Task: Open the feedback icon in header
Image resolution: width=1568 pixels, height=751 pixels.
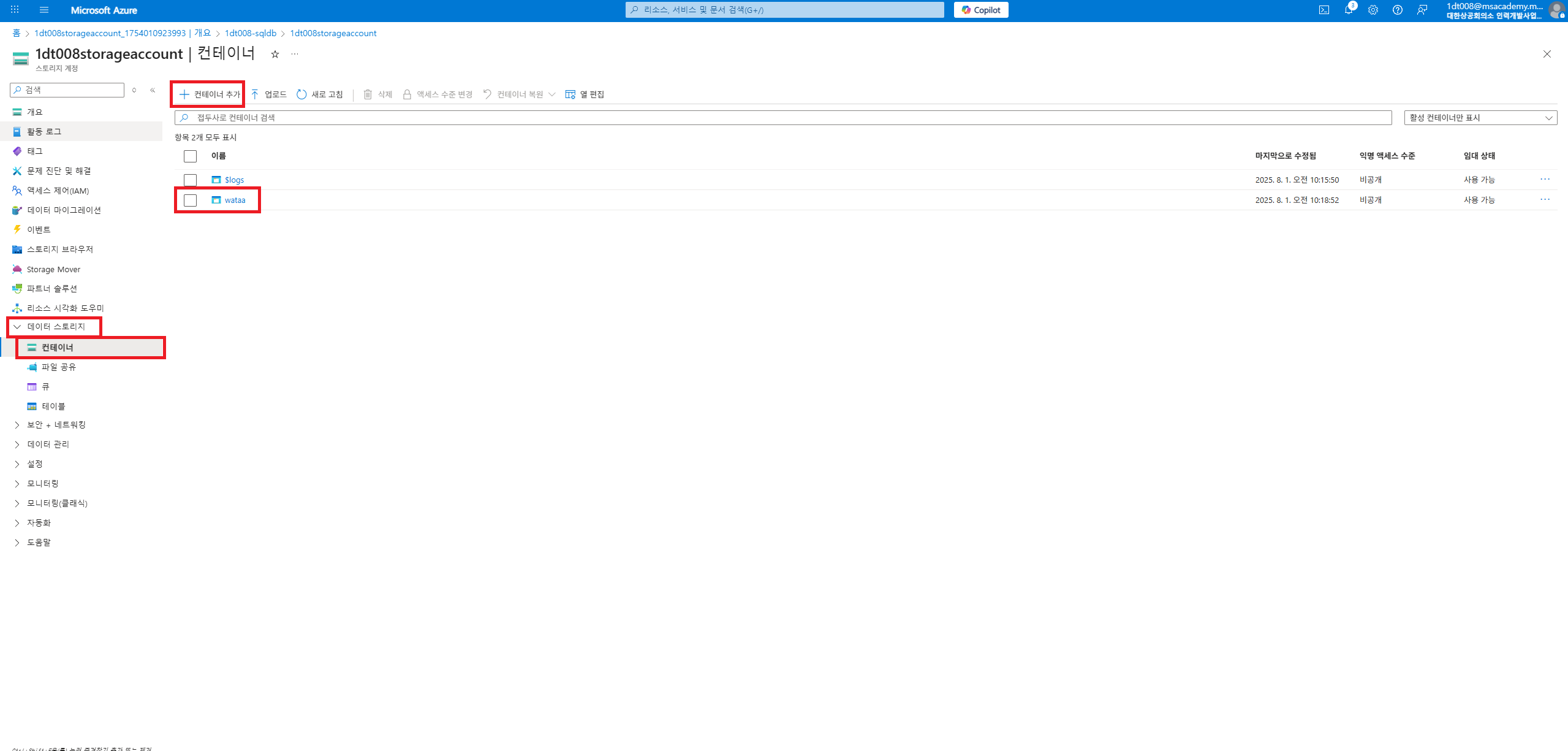Action: point(1422,10)
